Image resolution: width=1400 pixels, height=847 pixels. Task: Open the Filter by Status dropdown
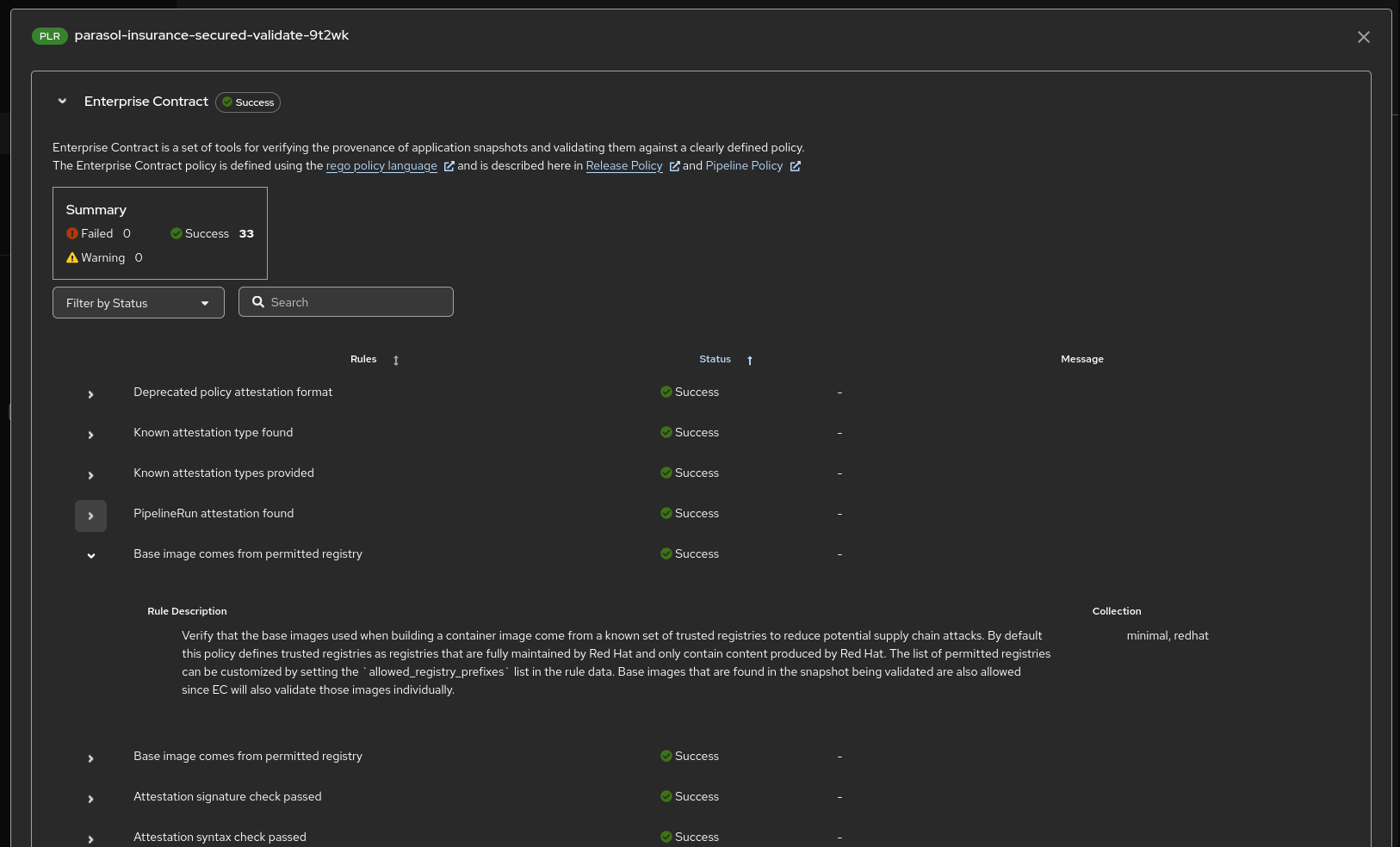click(138, 303)
